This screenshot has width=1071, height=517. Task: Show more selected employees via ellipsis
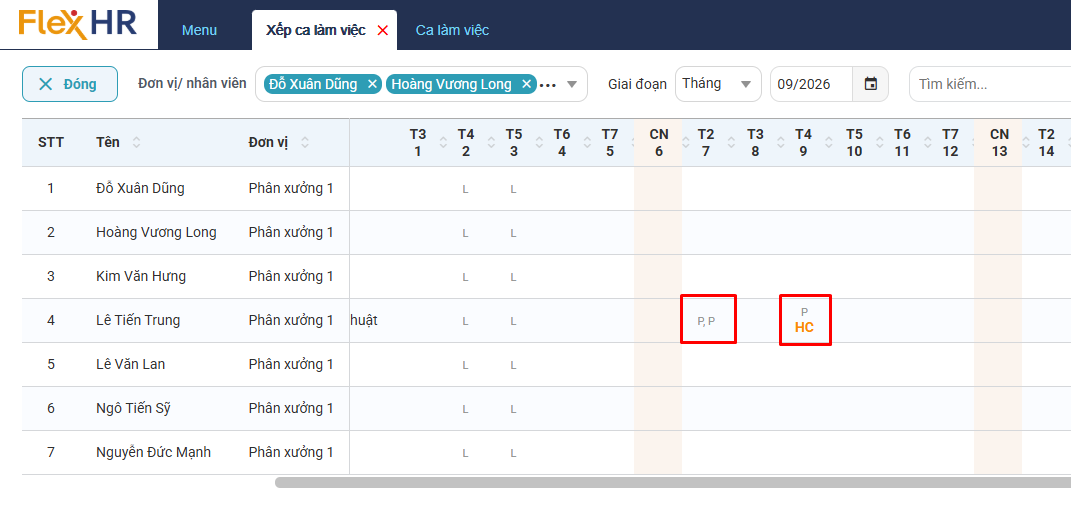548,85
